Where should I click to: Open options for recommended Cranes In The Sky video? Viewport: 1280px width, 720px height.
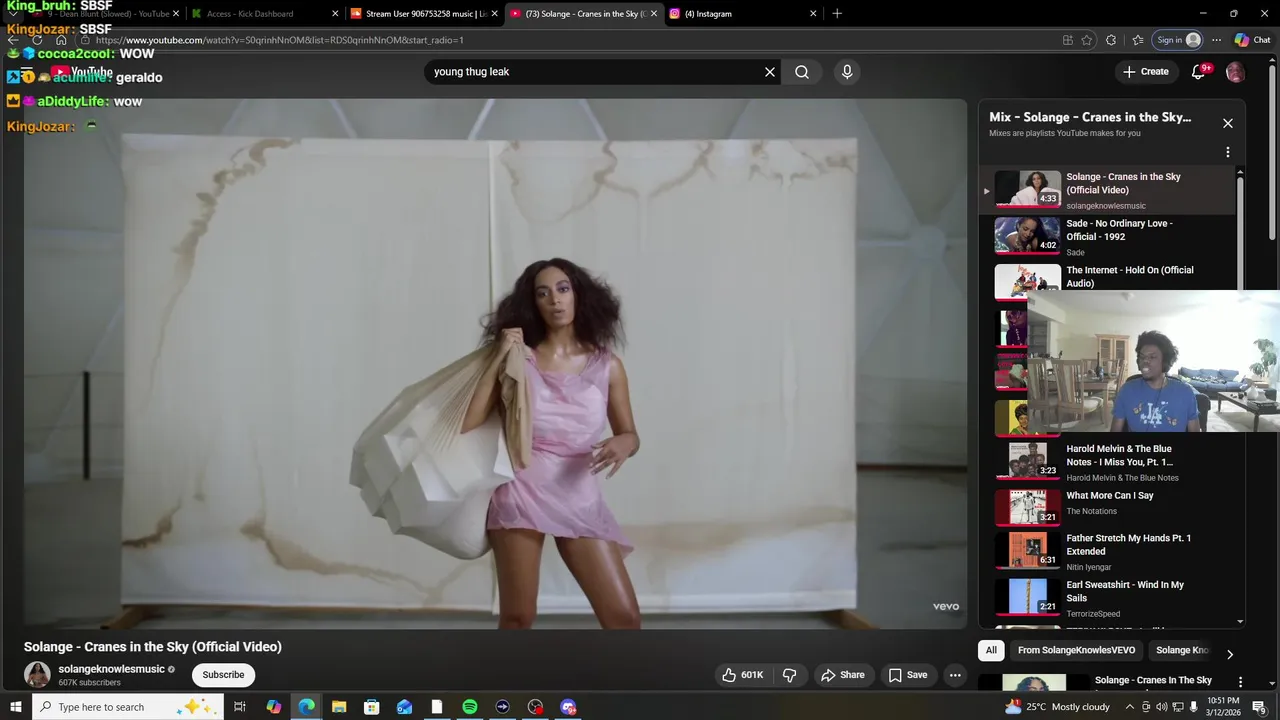click(1241, 682)
